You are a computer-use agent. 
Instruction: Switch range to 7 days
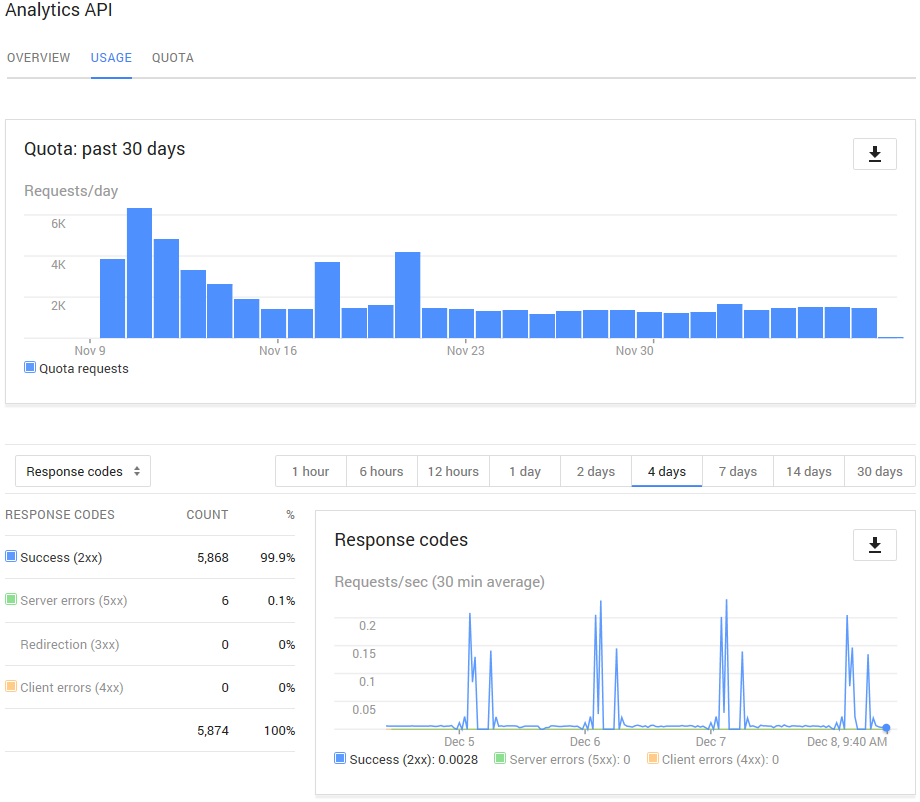click(x=738, y=471)
